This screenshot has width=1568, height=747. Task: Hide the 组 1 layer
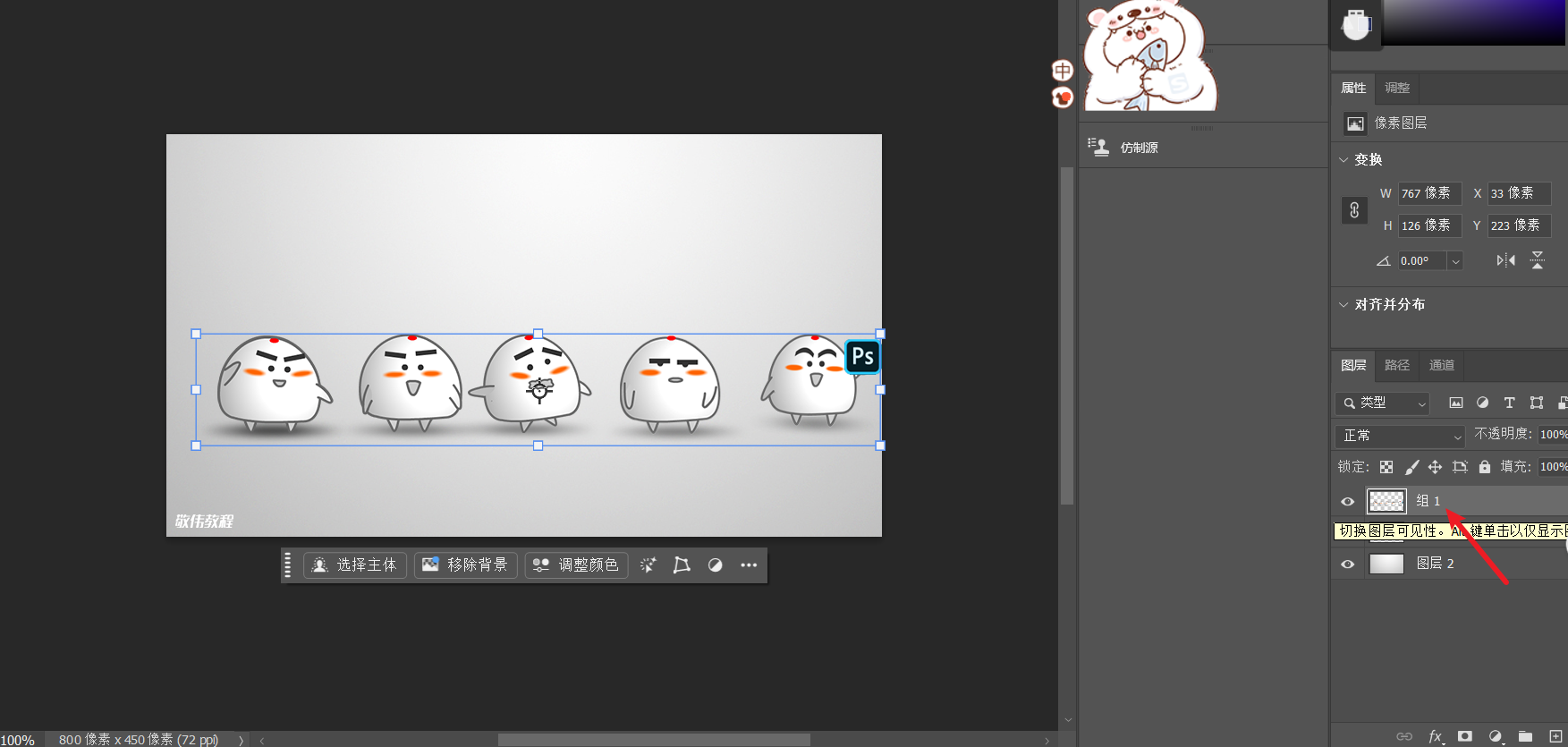pyautogui.click(x=1347, y=501)
